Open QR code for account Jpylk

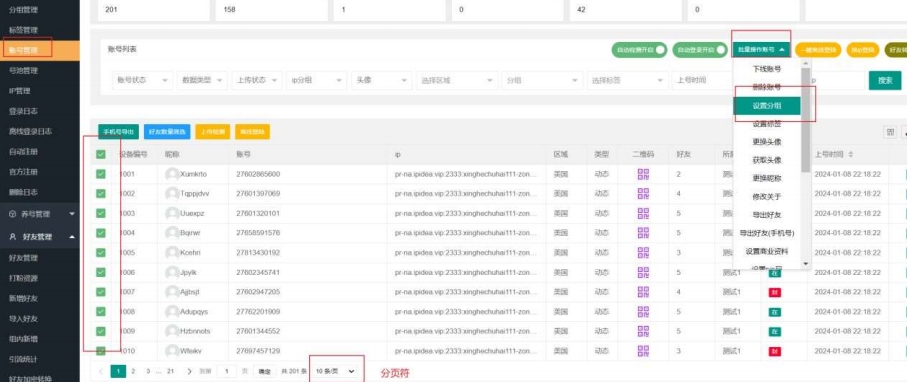[x=643, y=272]
